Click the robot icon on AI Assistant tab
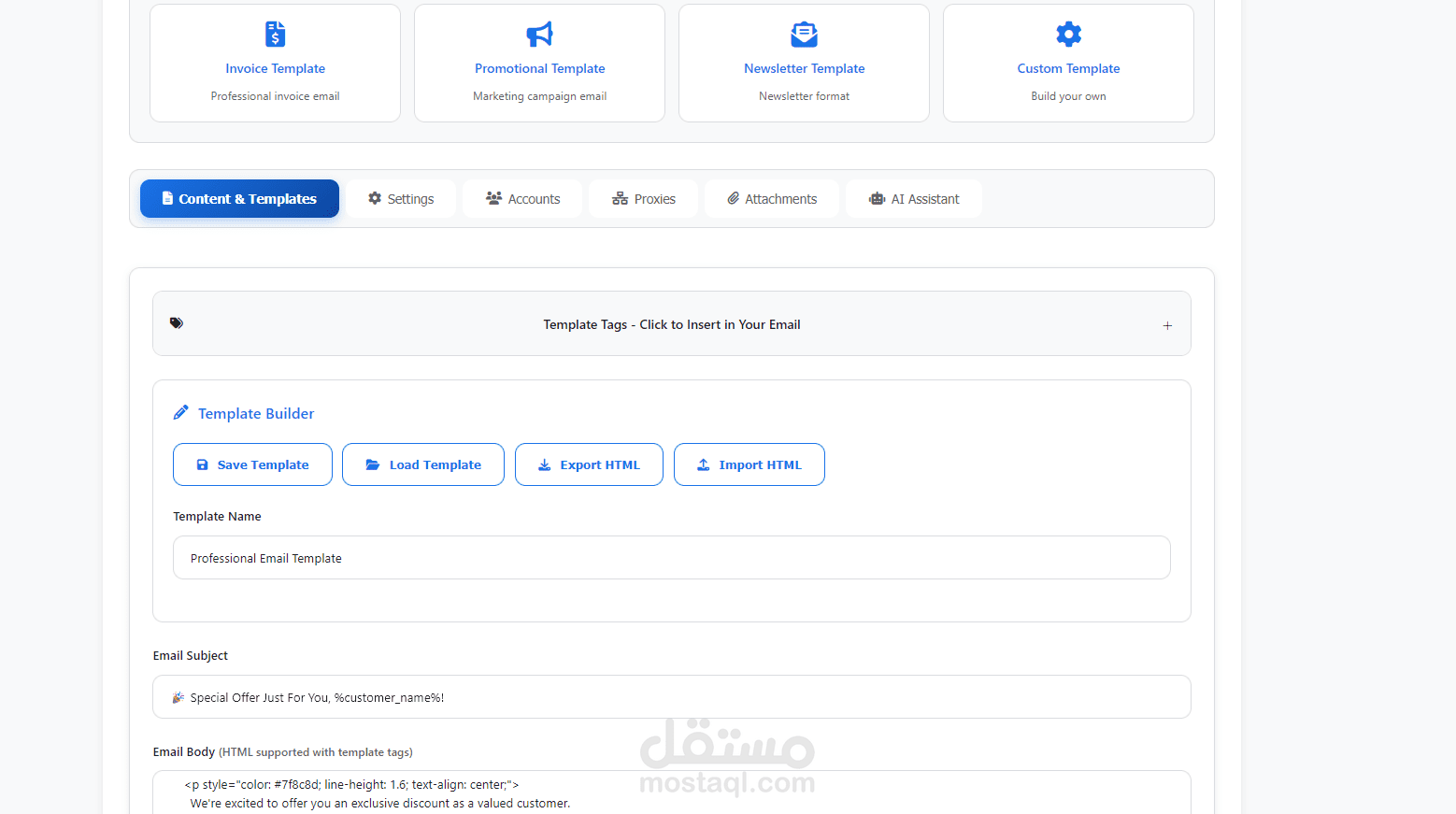1456x814 pixels. click(877, 198)
